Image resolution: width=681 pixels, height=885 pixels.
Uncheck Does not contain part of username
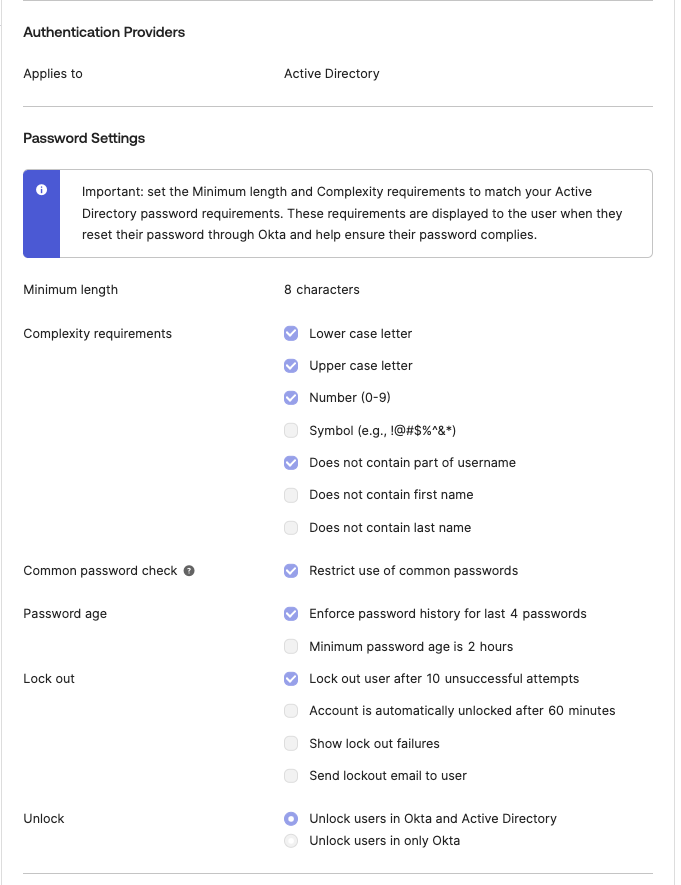pyautogui.click(x=290, y=462)
